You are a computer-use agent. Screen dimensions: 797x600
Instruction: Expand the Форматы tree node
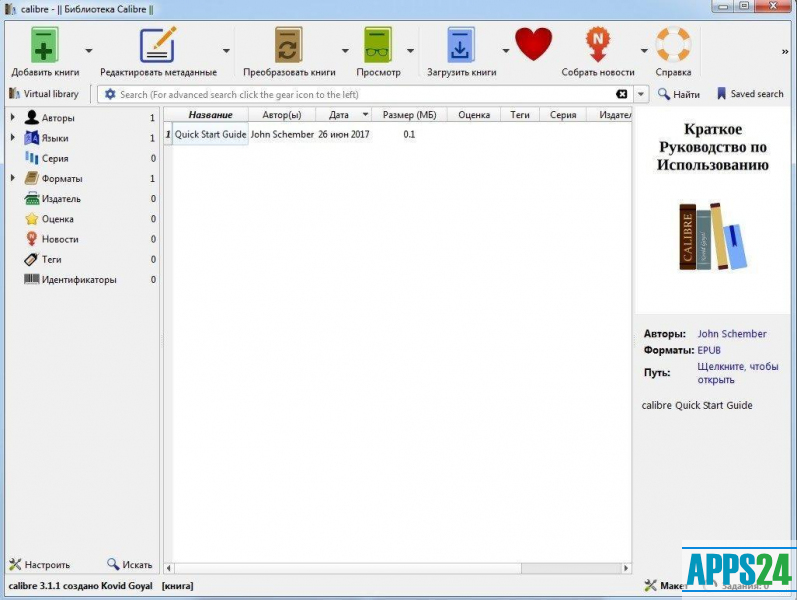coord(13,178)
